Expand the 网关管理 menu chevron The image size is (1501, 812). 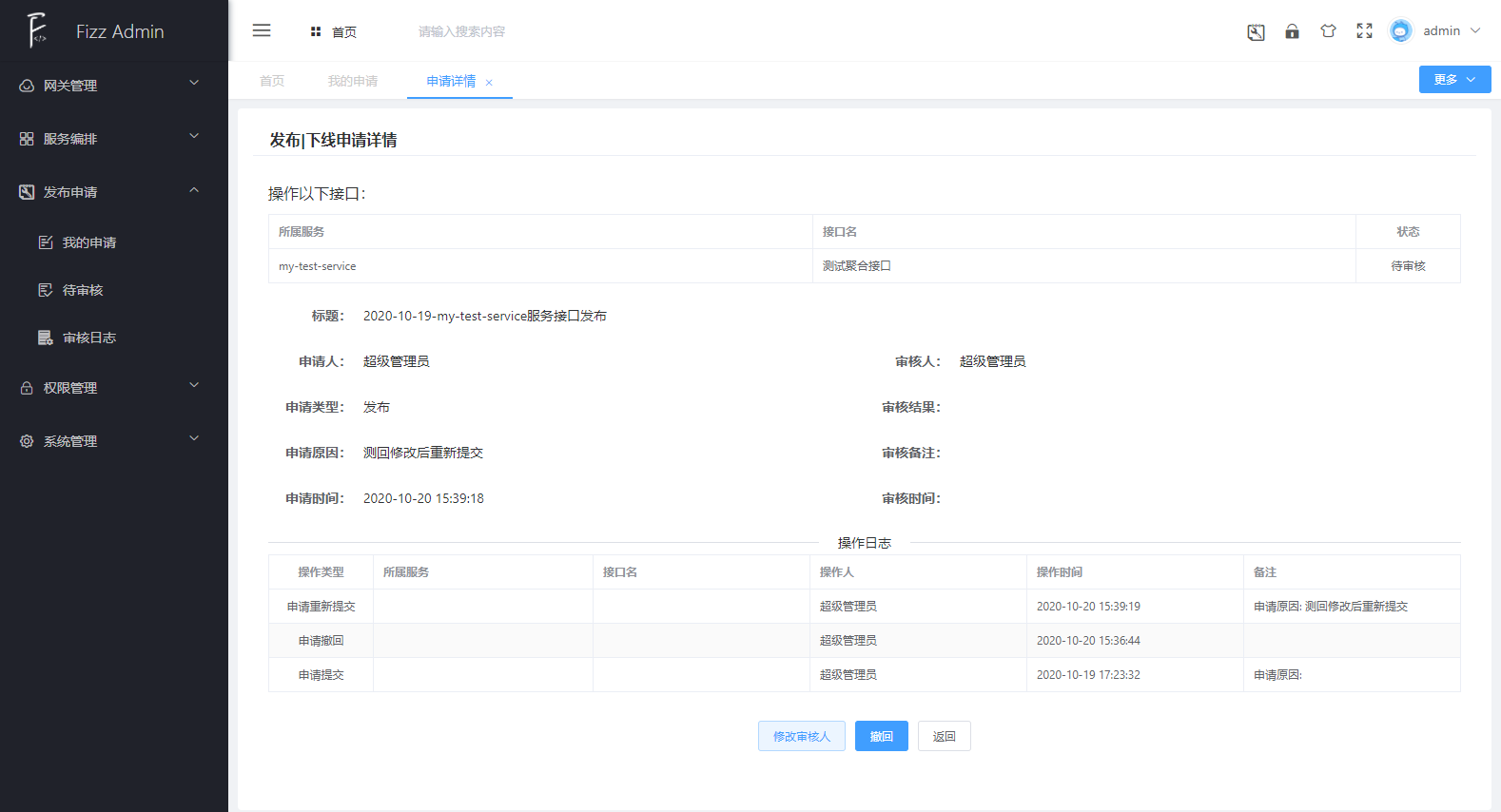(x=194, y=83)
